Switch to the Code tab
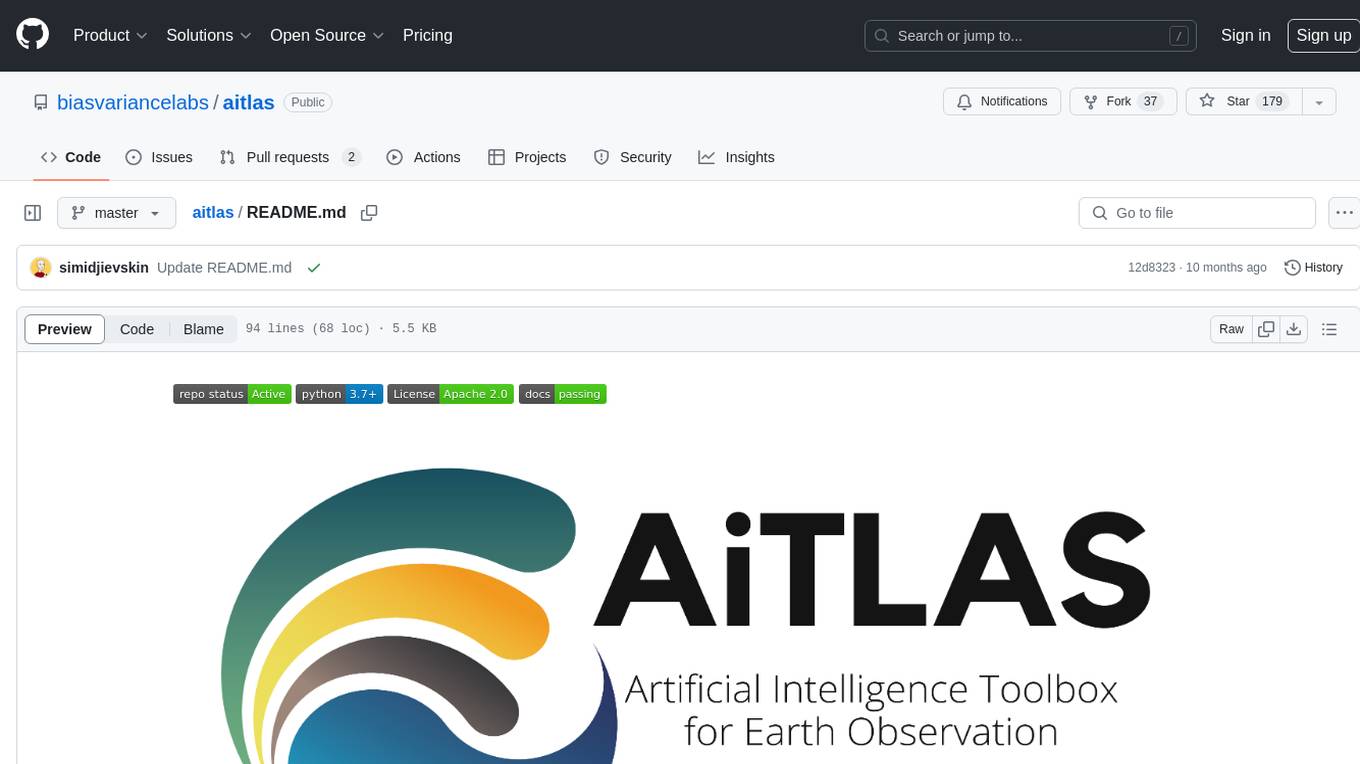Image resolution: width=1360 pixels, height=764 pixels. click(71, 157)
